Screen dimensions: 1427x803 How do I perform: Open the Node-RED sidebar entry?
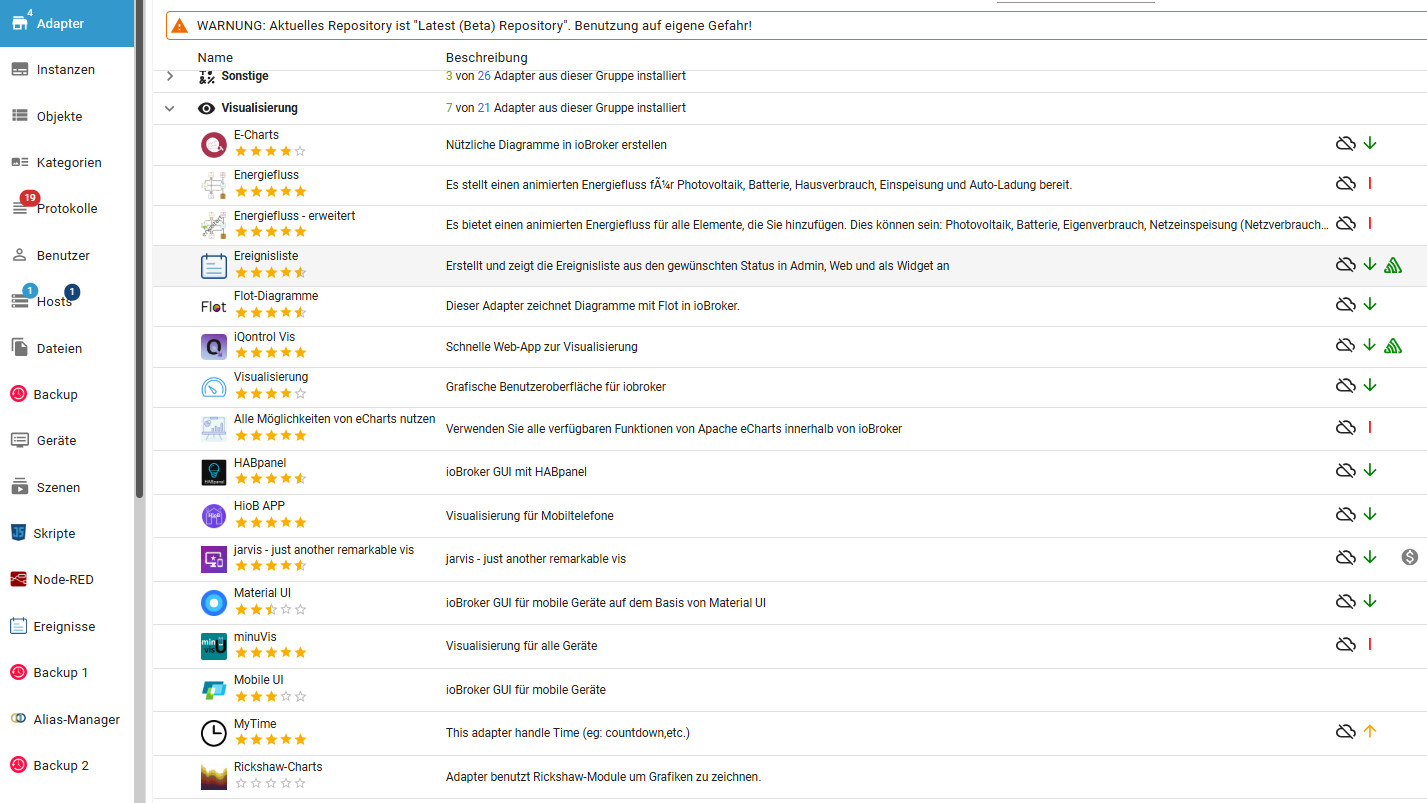[x=64, y=580]
